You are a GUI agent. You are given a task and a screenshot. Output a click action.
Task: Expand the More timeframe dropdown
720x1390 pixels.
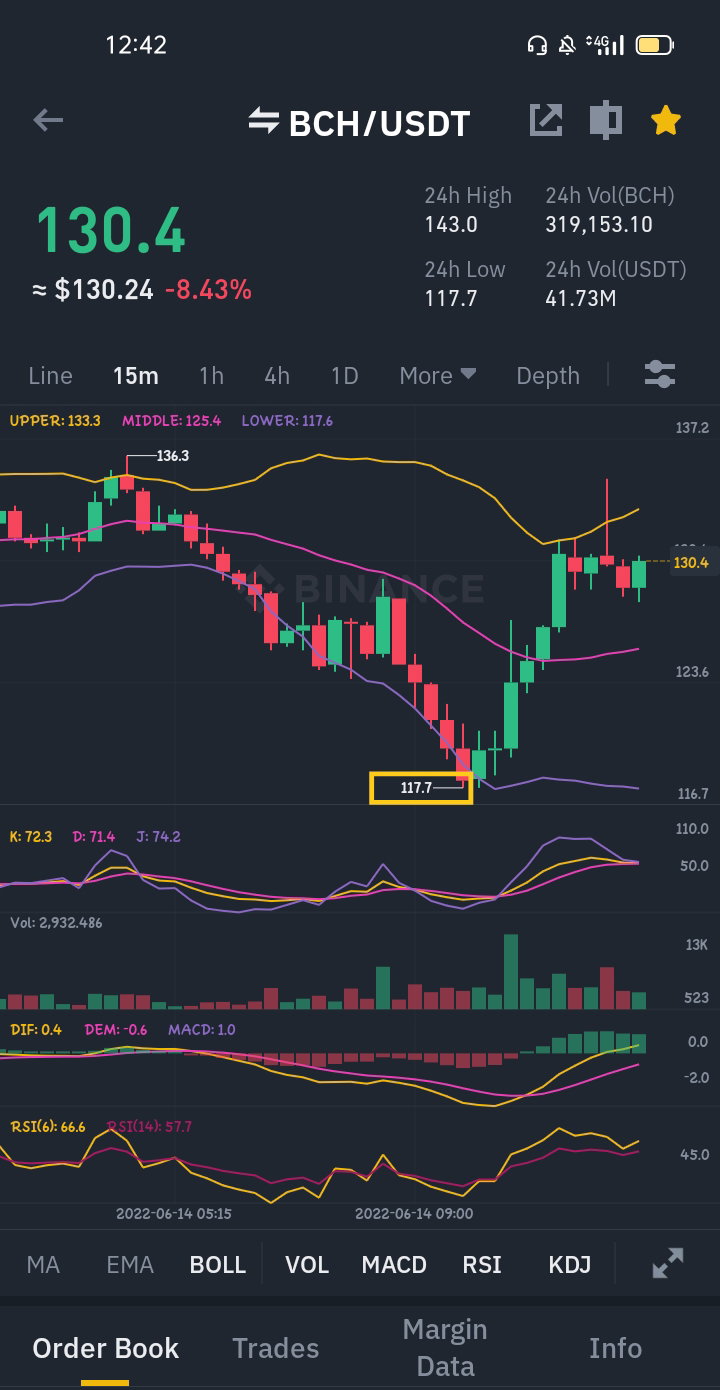438,375
